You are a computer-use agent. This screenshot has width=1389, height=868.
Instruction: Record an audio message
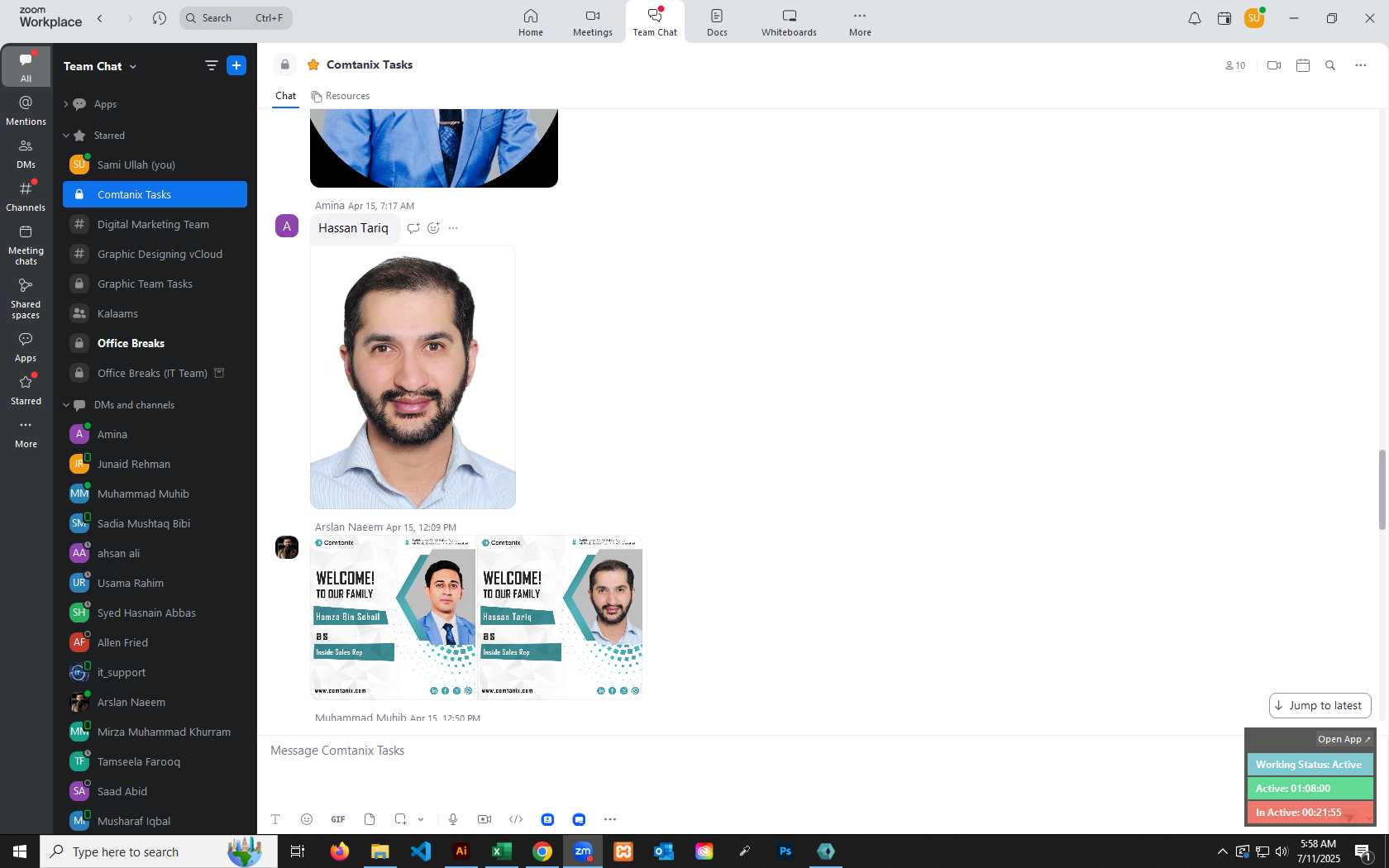click(x=453, y=819)
